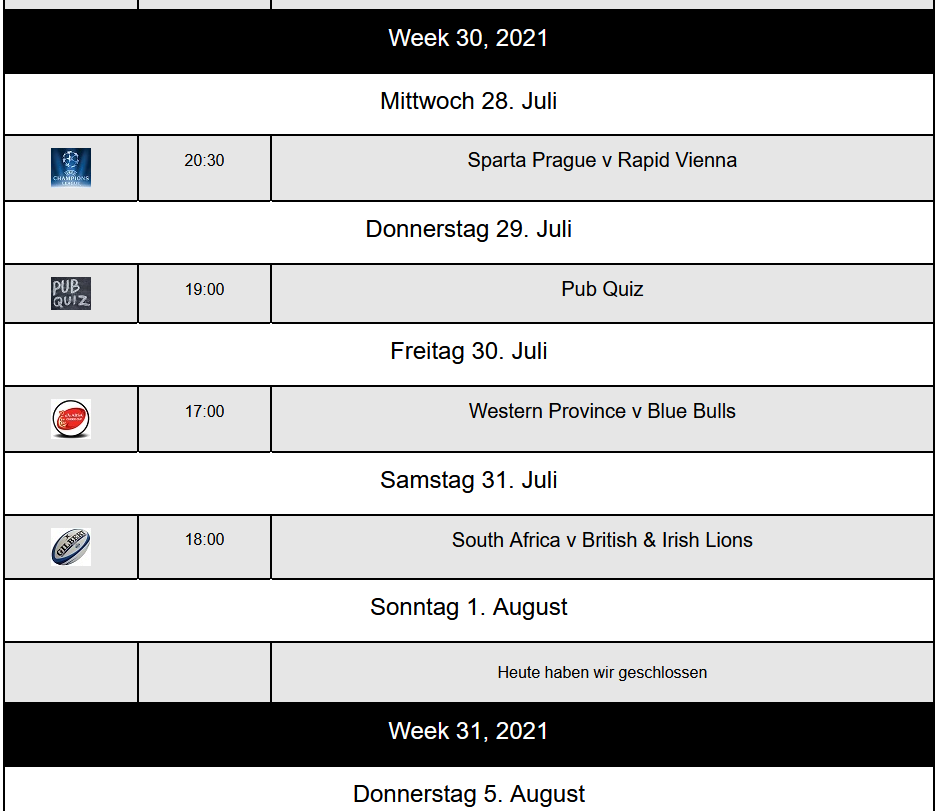Click the Samstag 31. Juli heading
The height and width of the screenshot is (811, 938).
(x=468, y=480)
